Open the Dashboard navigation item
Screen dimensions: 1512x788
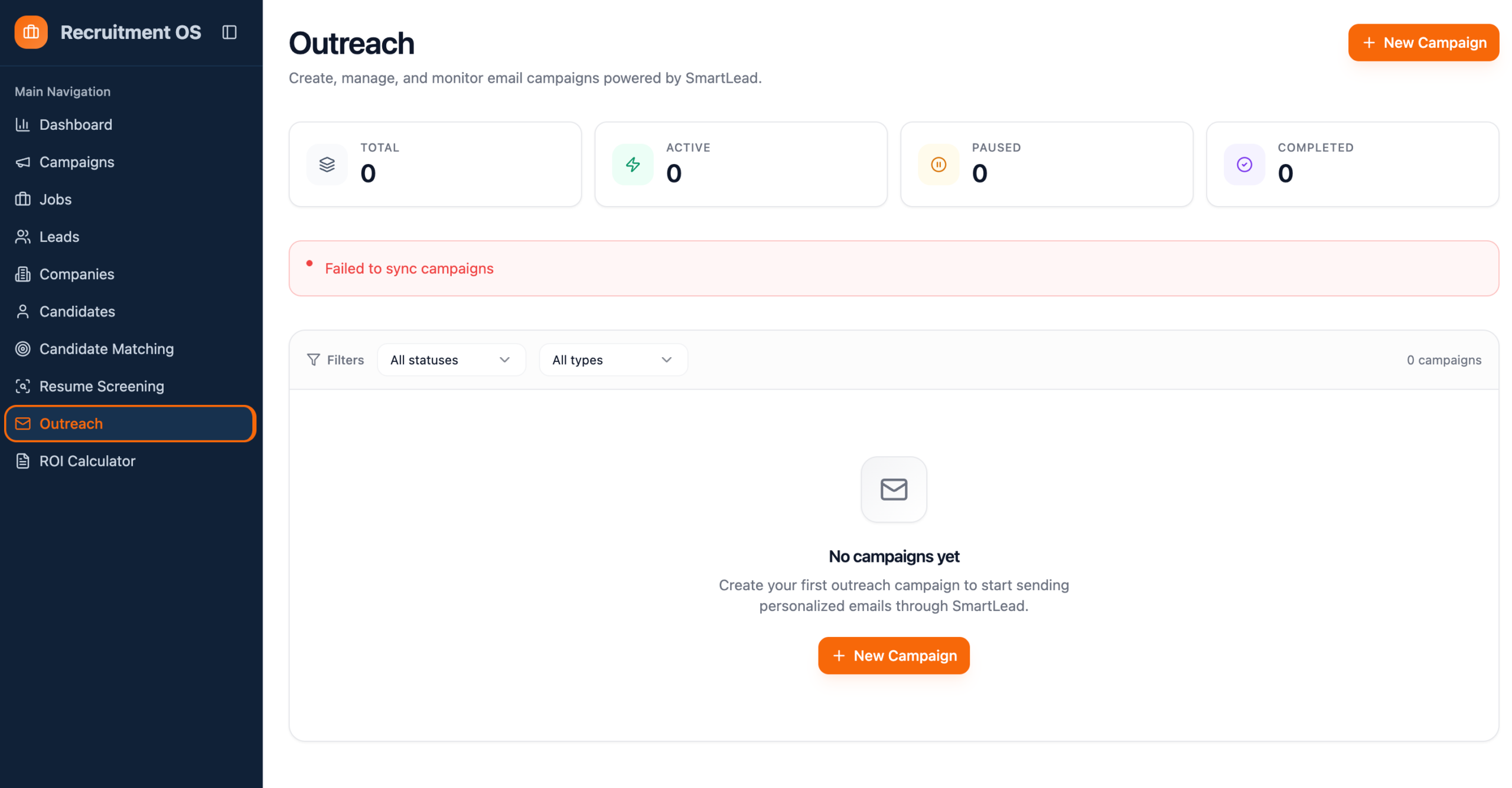pyautogui.click(x=130, y=125)
